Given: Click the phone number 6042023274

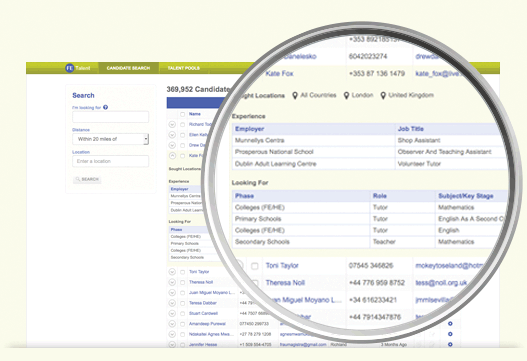Looking at the screenshot, I should (x=368, y=56).
